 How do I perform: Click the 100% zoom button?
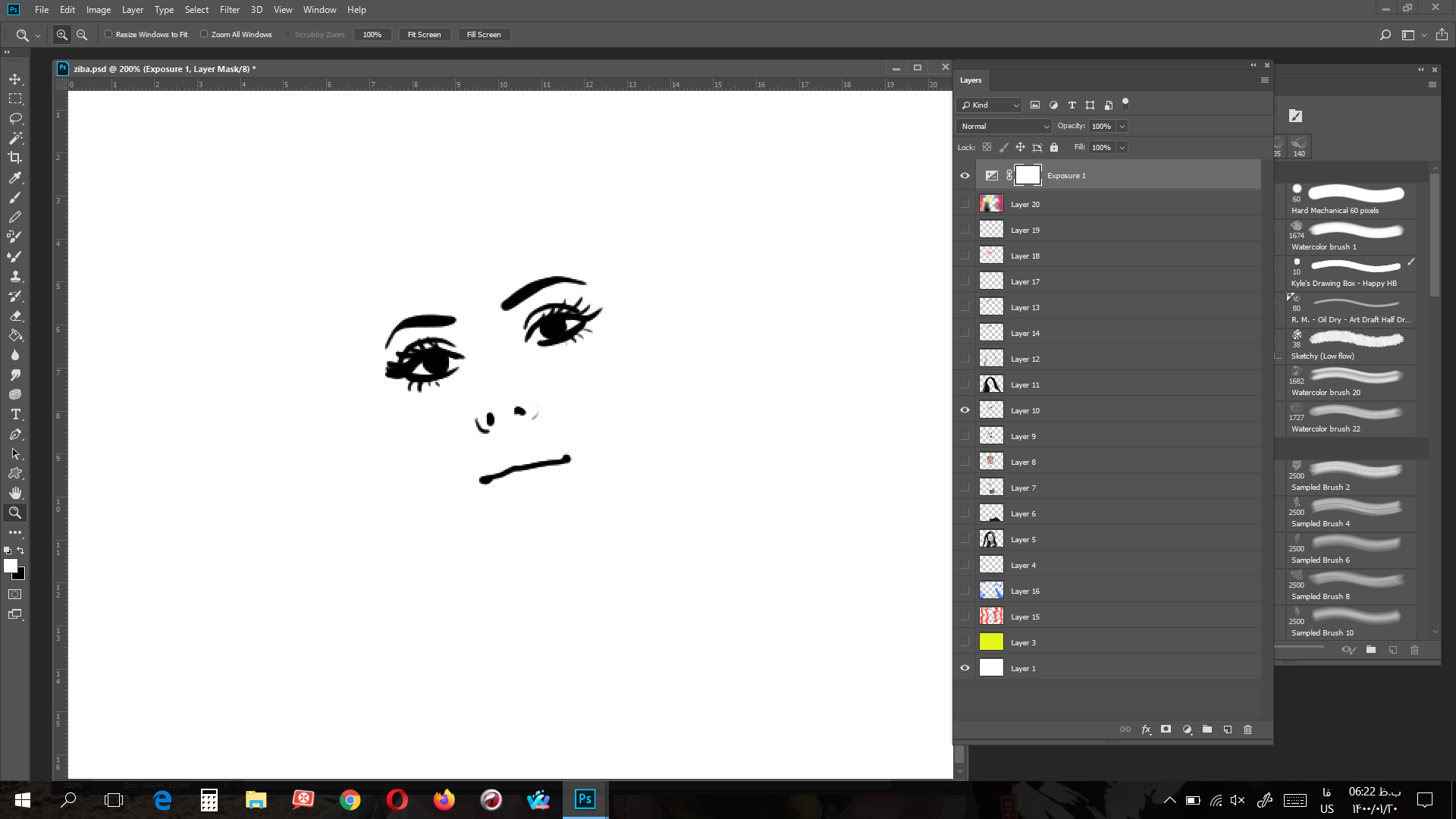pyautogui.click(x=372, y=35)
